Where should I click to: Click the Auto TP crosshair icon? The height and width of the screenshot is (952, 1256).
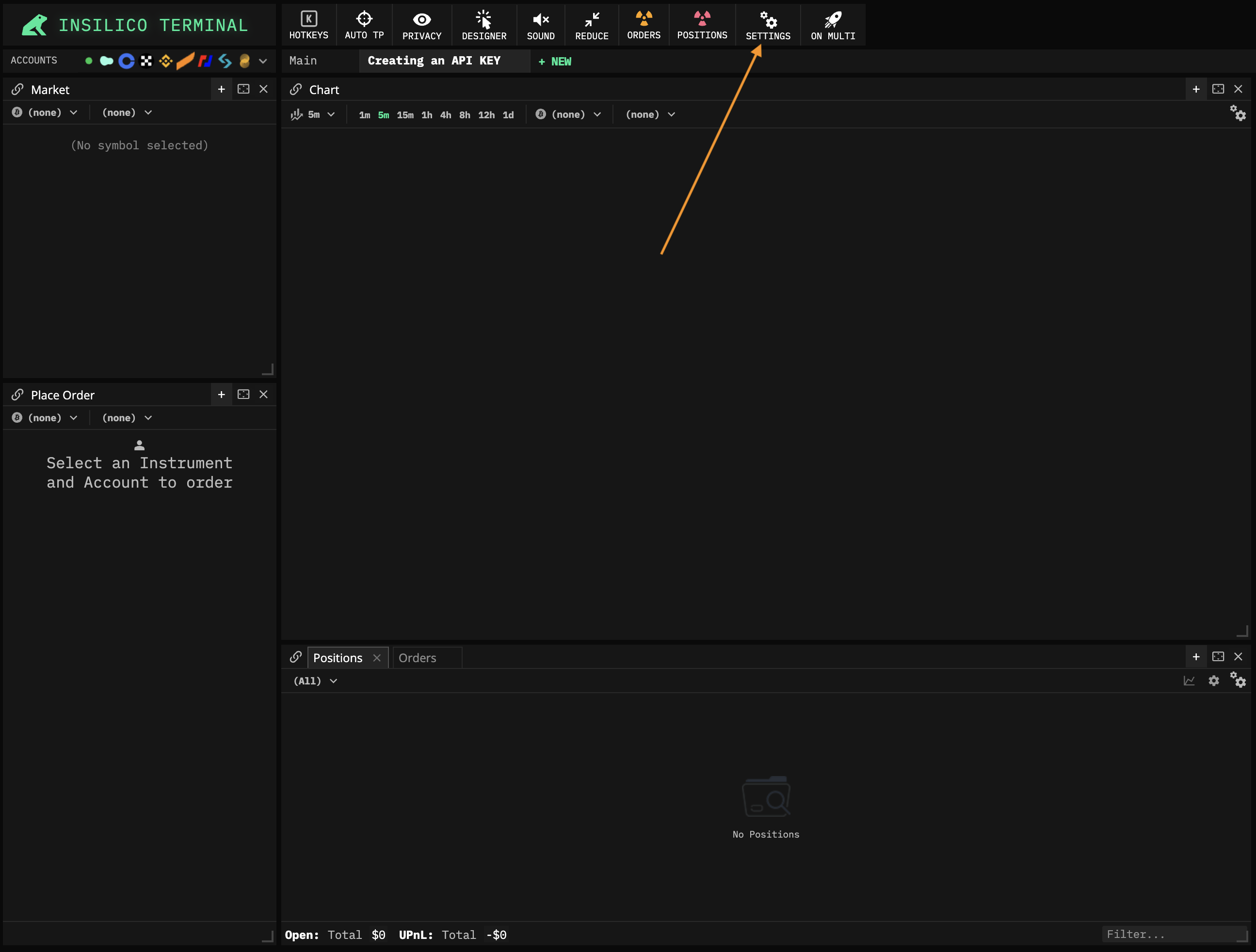click(x=364, y=19)
